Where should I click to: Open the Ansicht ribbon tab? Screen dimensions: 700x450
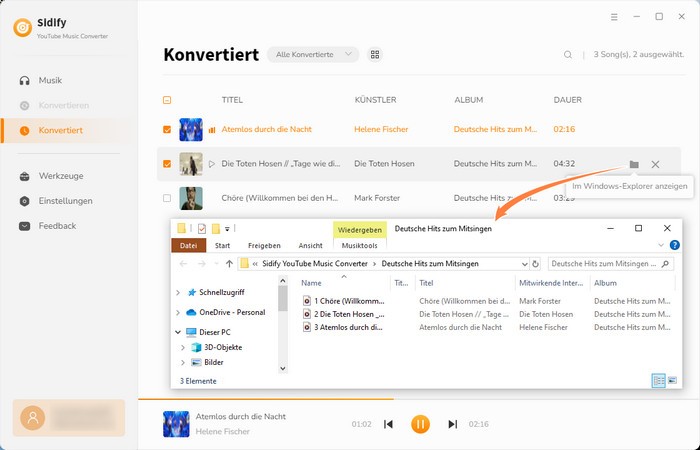(310, 246)
